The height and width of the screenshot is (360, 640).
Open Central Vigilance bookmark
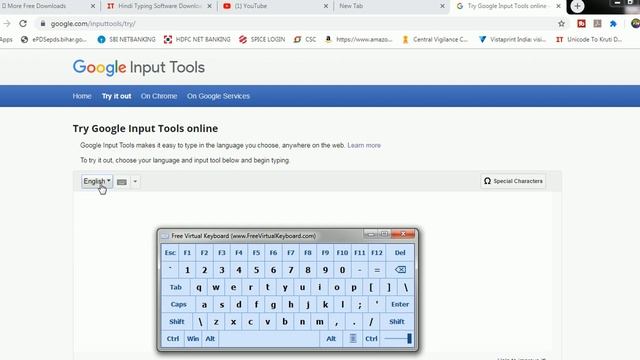pyautogui.click(x=435, y=39)
